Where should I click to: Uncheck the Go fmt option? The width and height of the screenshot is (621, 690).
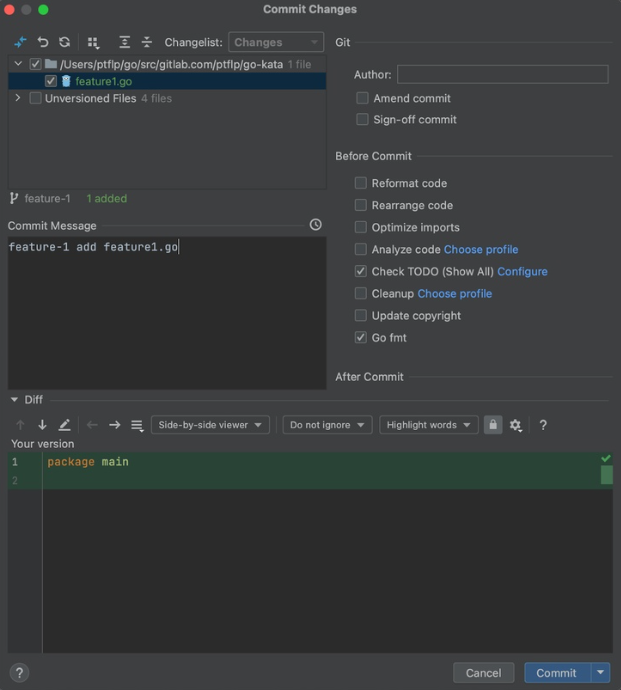click(x=361, y=338)
